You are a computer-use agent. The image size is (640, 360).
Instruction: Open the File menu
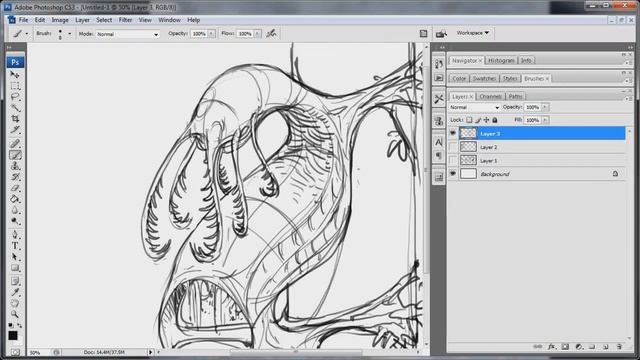pos(23,20)
